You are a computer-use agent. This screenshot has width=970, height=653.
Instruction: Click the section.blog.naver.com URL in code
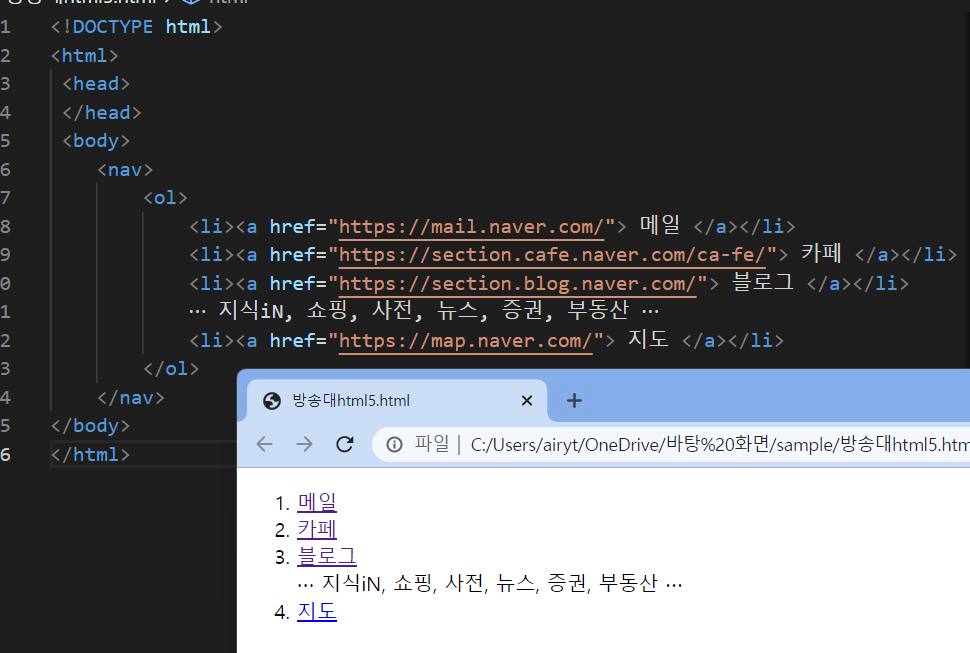pyautogui.click(x=517, y=284)
